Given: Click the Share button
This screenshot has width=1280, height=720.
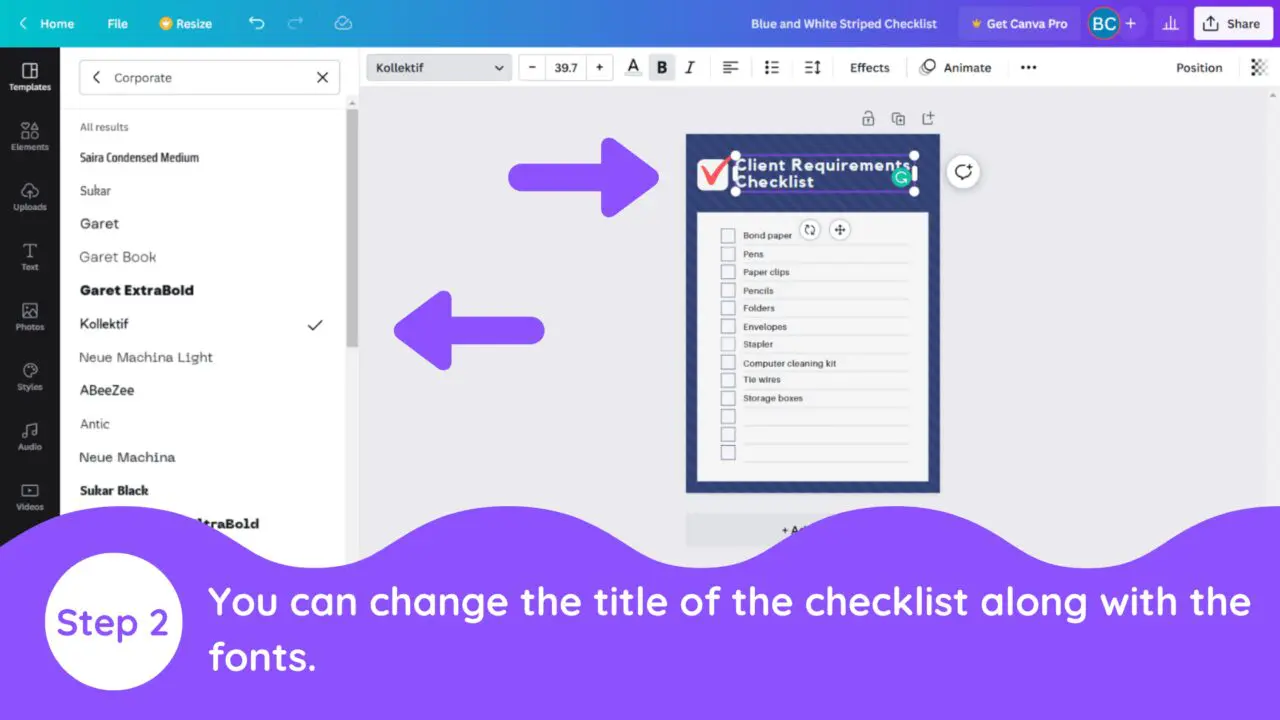Looking at the screenshot, I should pos(1232,23).
